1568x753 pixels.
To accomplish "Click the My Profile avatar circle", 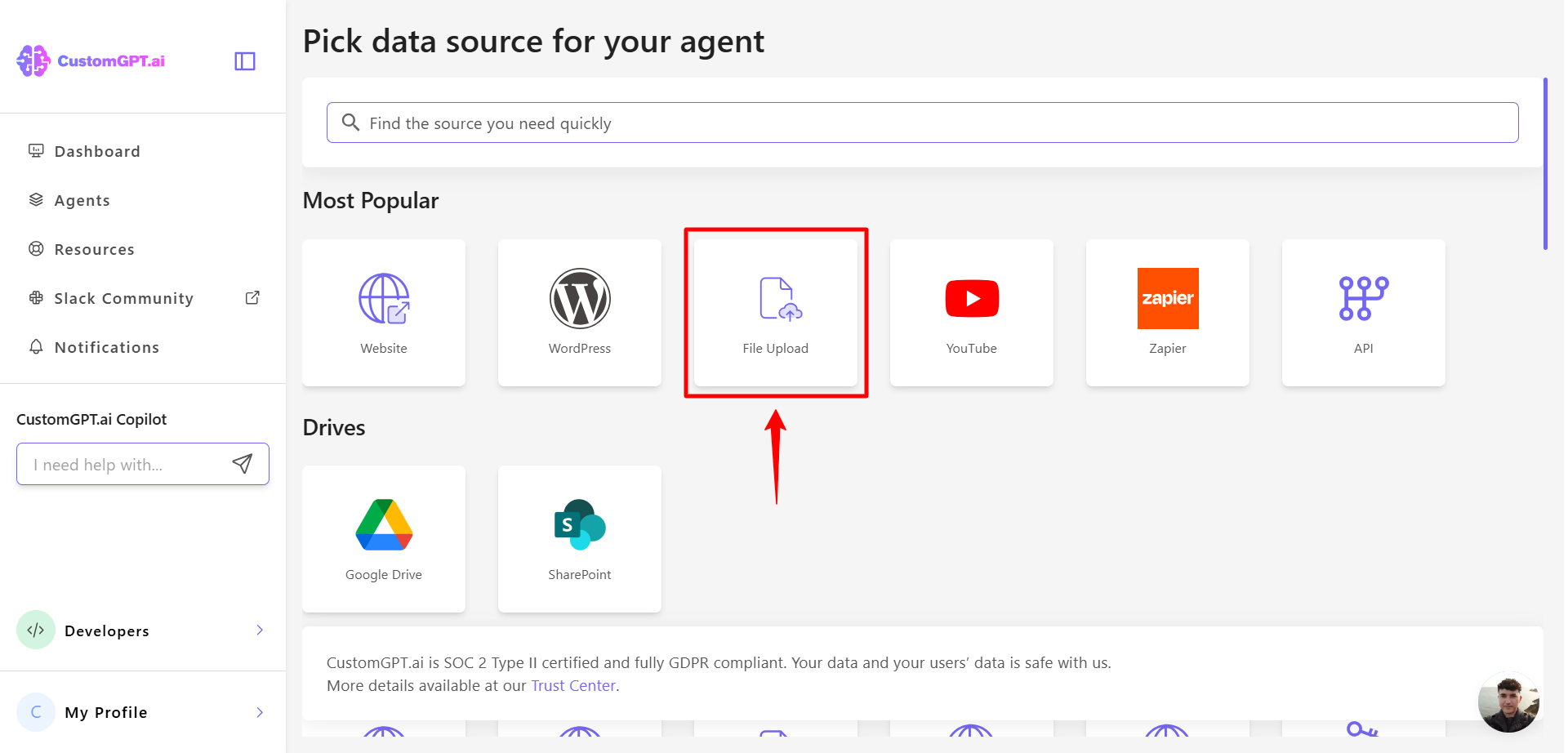I will click(36, 712).
